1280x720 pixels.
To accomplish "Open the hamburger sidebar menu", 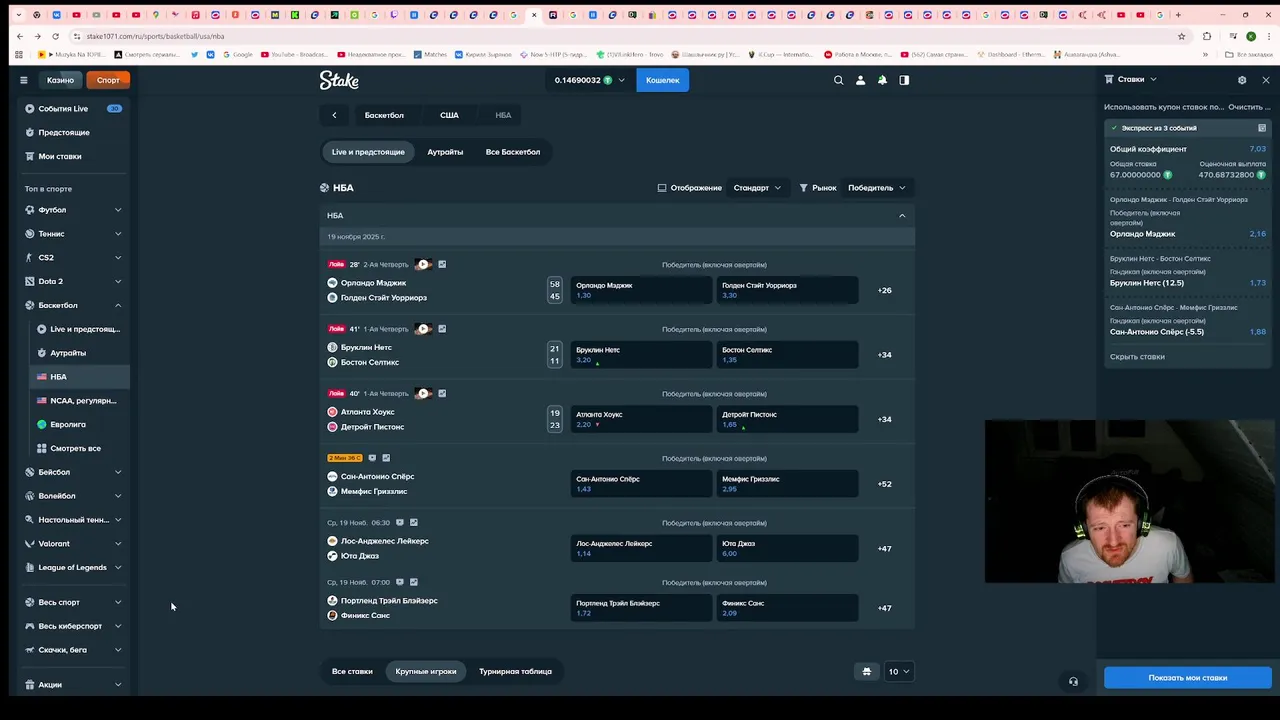I will pos(24,80).
